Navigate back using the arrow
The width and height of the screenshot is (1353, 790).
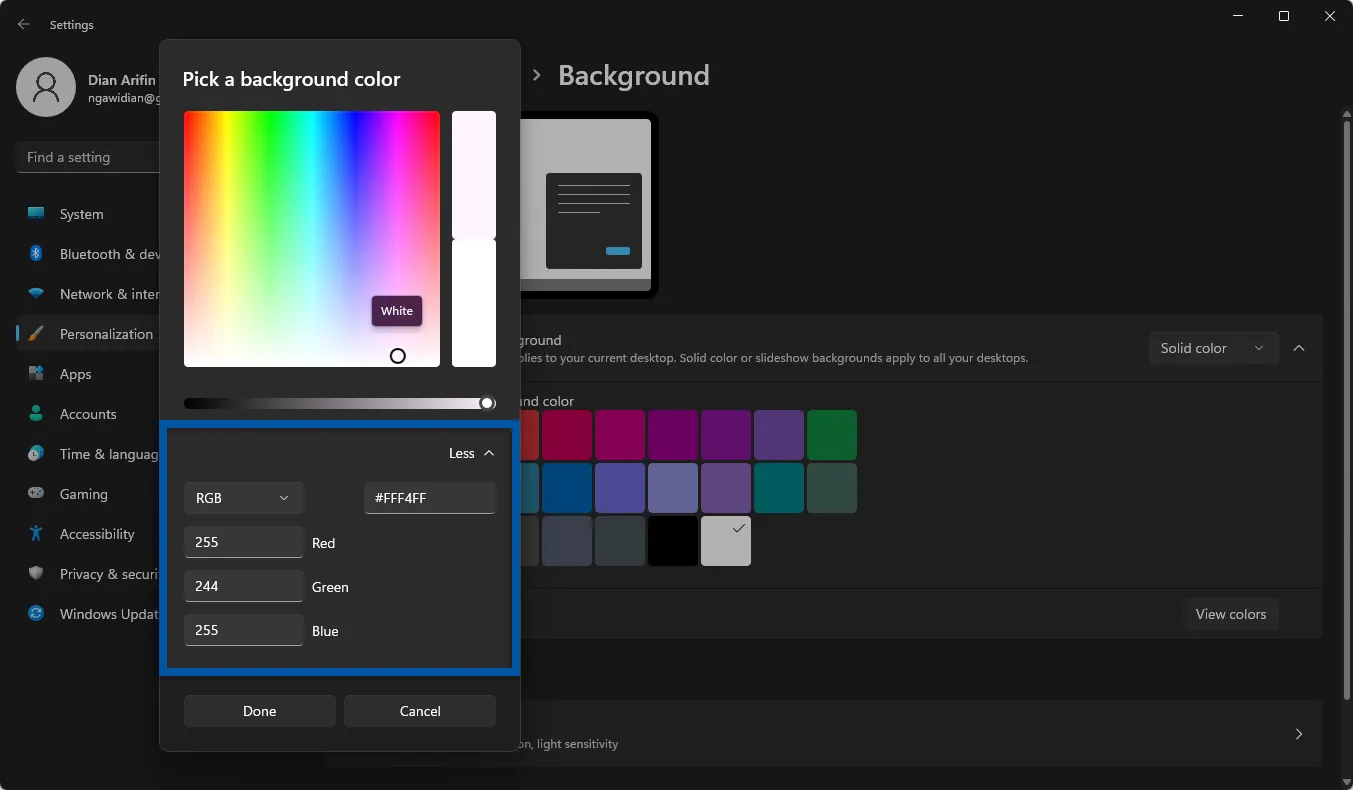23,24
